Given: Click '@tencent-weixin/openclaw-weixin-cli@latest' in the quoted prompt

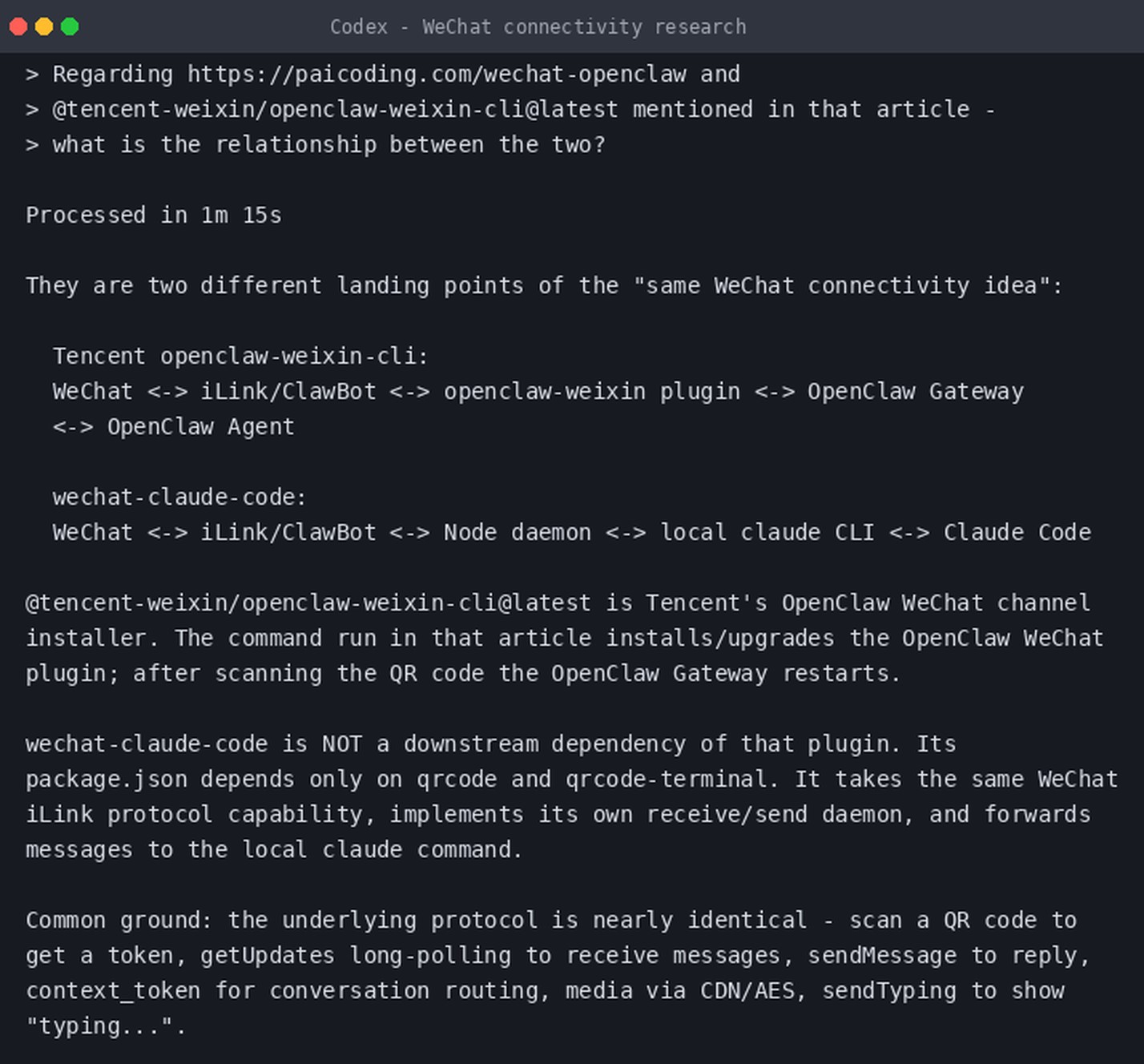Looking at the screenshot, I should [335, 110].
